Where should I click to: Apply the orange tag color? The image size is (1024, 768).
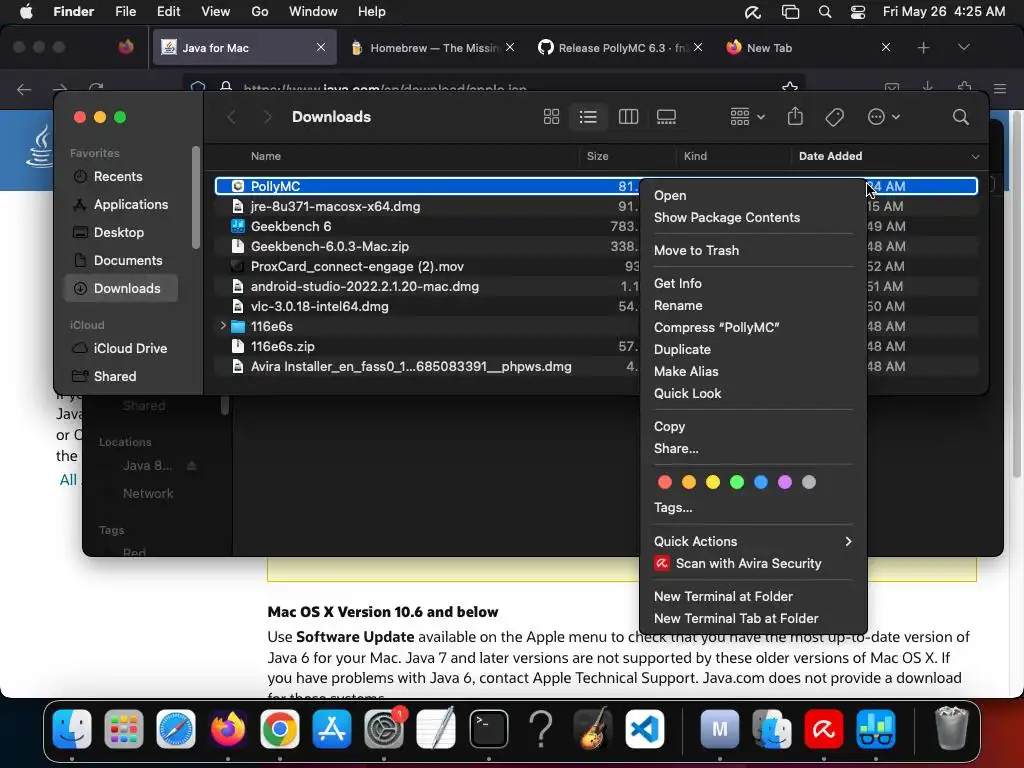(689, 482)
